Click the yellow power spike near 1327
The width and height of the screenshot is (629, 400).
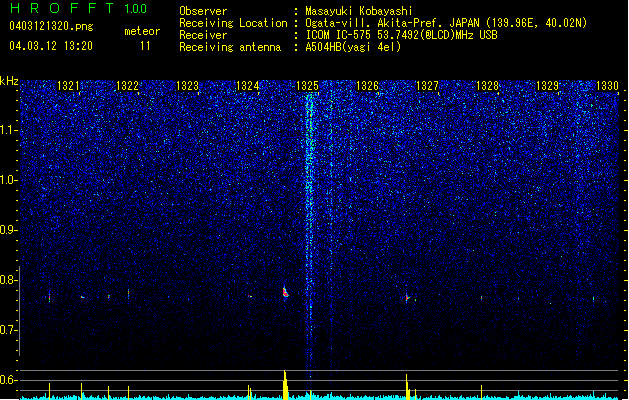pos(407,387)
